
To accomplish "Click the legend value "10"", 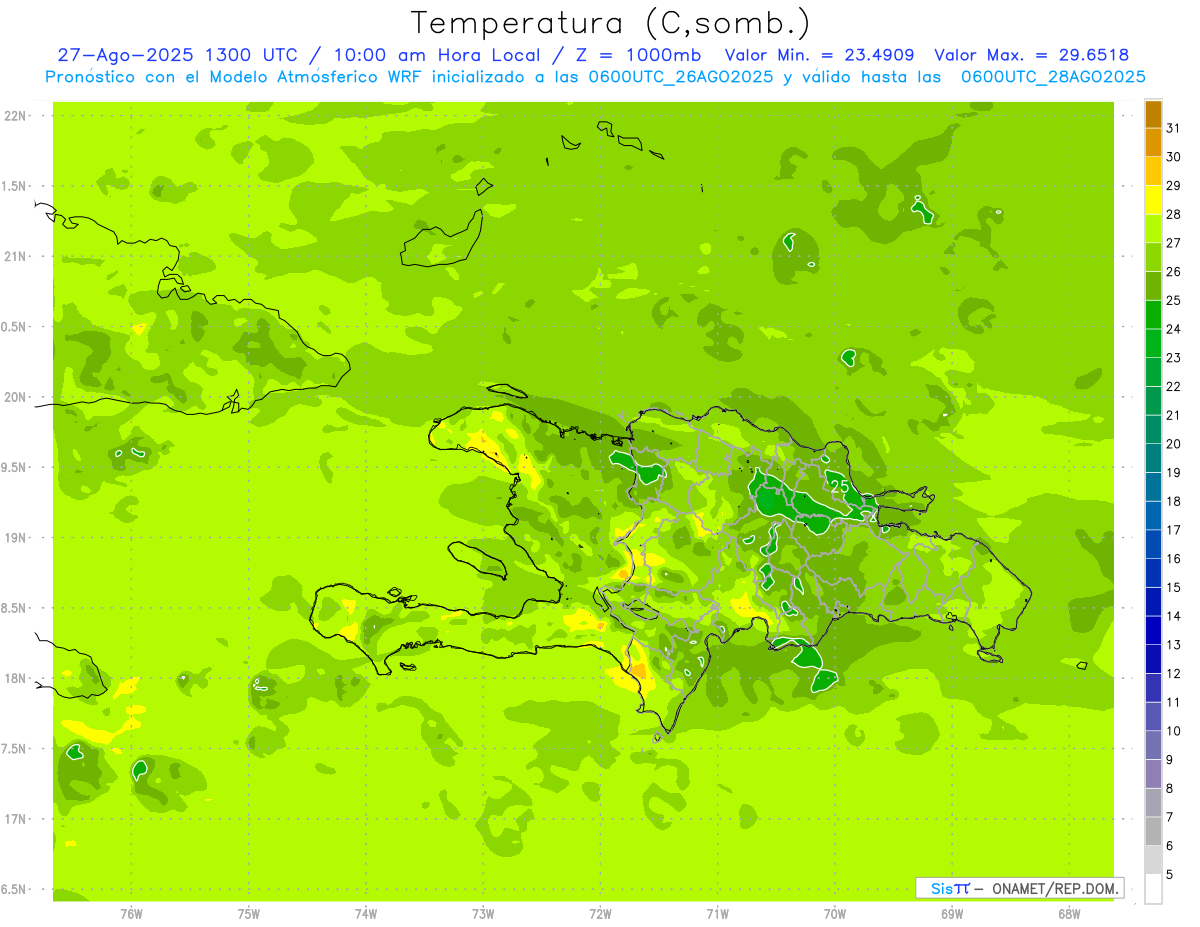I will (1174, 731).
